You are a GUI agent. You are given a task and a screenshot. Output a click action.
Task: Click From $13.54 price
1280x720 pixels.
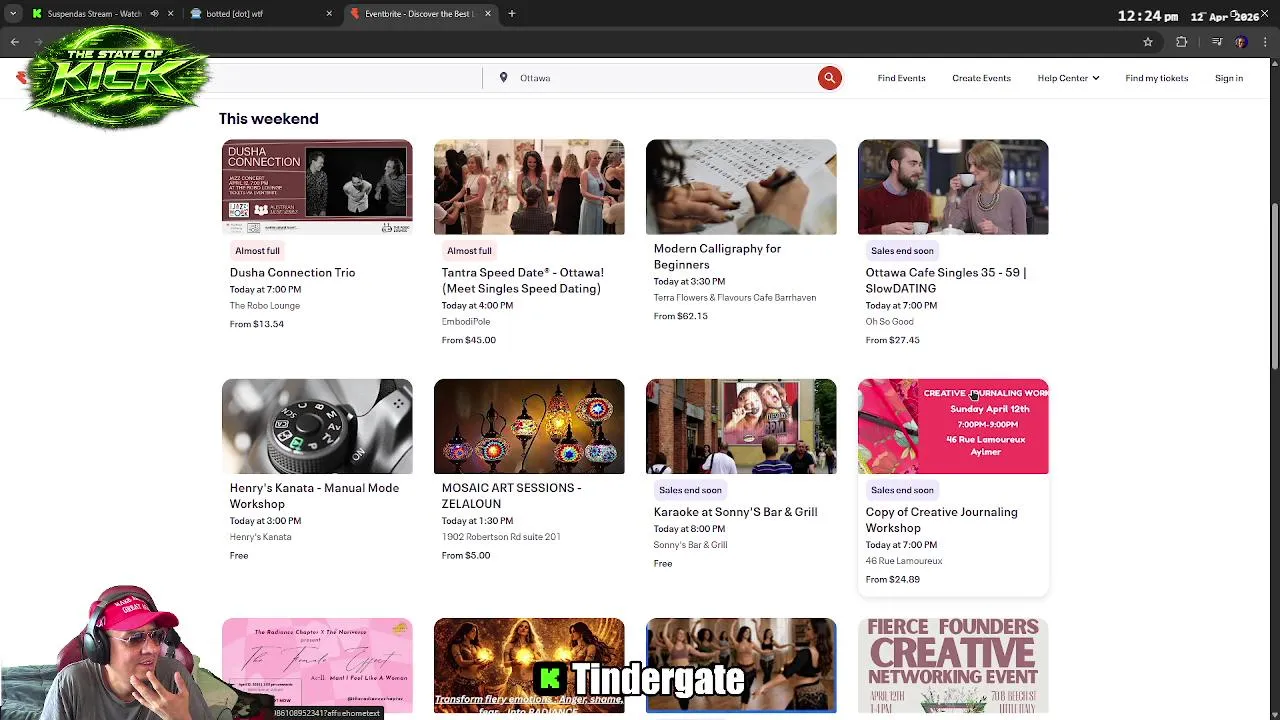257,324
